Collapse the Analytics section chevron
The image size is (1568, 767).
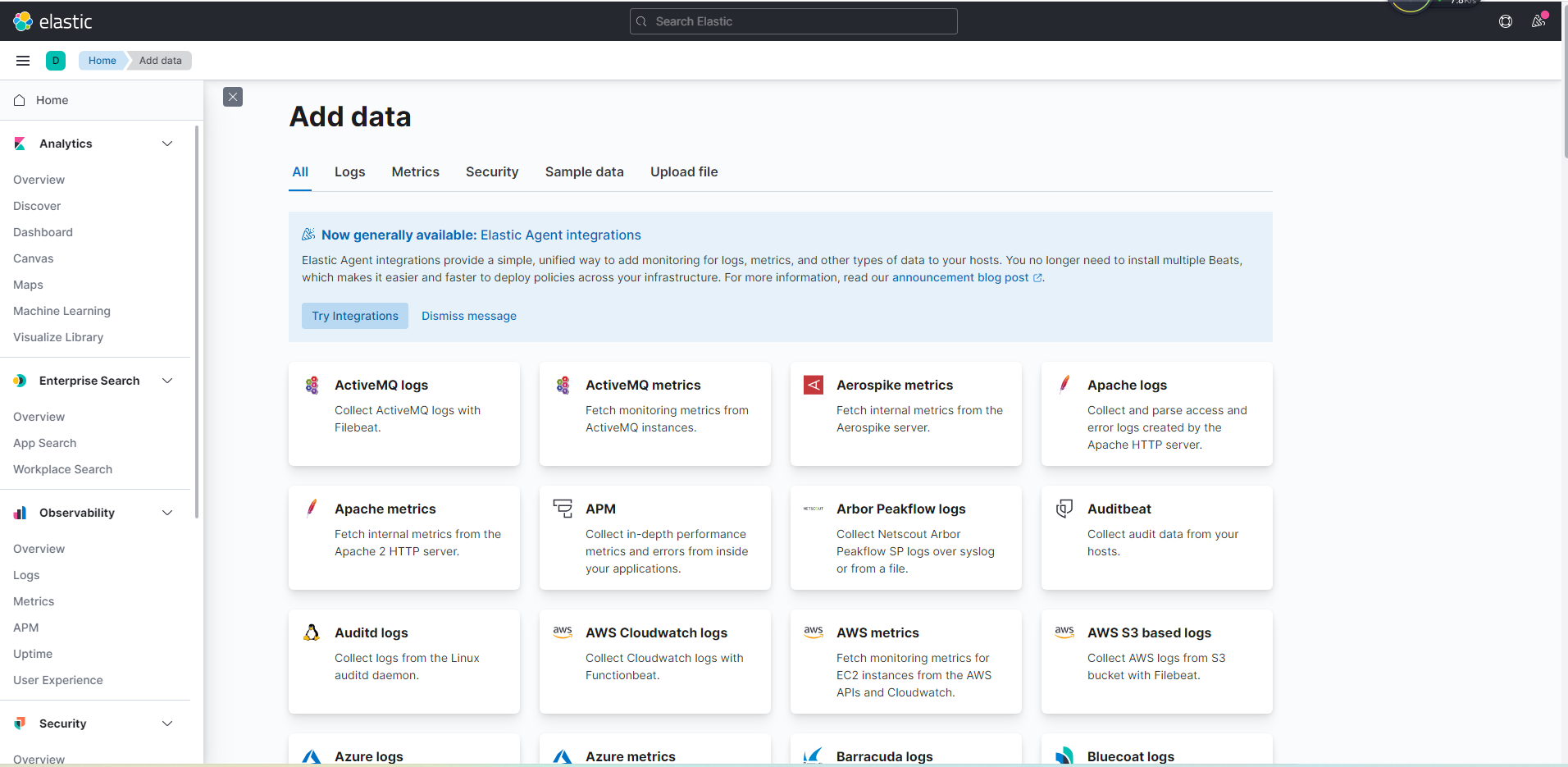tap(167, 144)
